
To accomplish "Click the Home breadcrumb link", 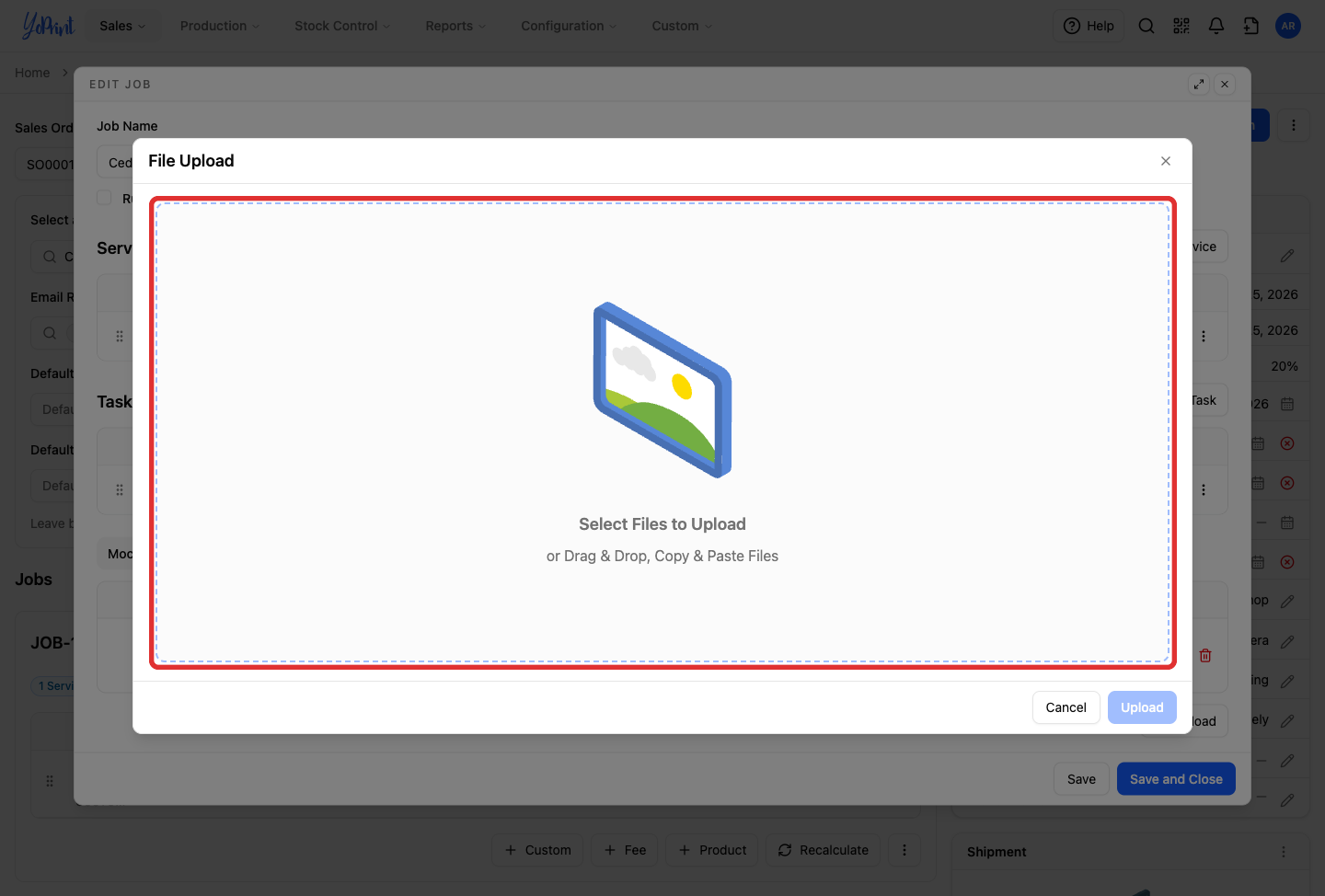I will (32, 73).
